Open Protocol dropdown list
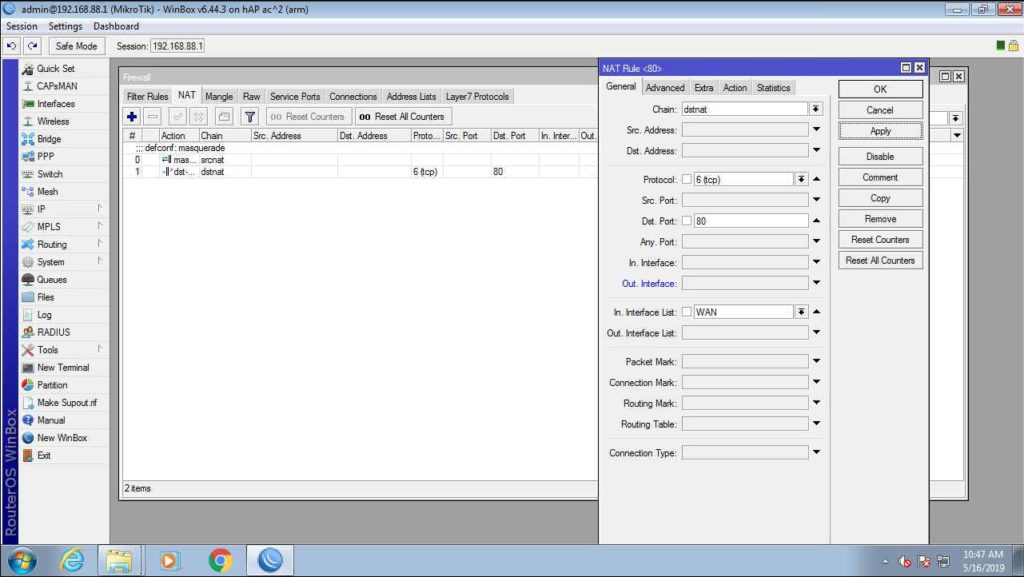This screenshot has width=1024, height=577. 801,179
